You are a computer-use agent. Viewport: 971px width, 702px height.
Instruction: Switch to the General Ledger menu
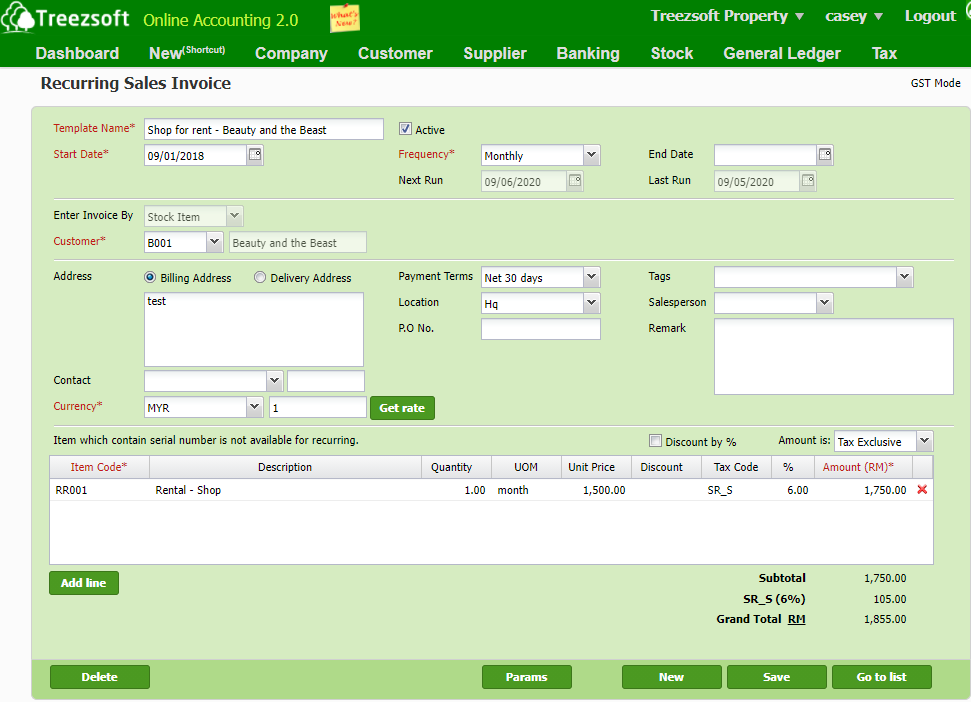coord(782,53)
